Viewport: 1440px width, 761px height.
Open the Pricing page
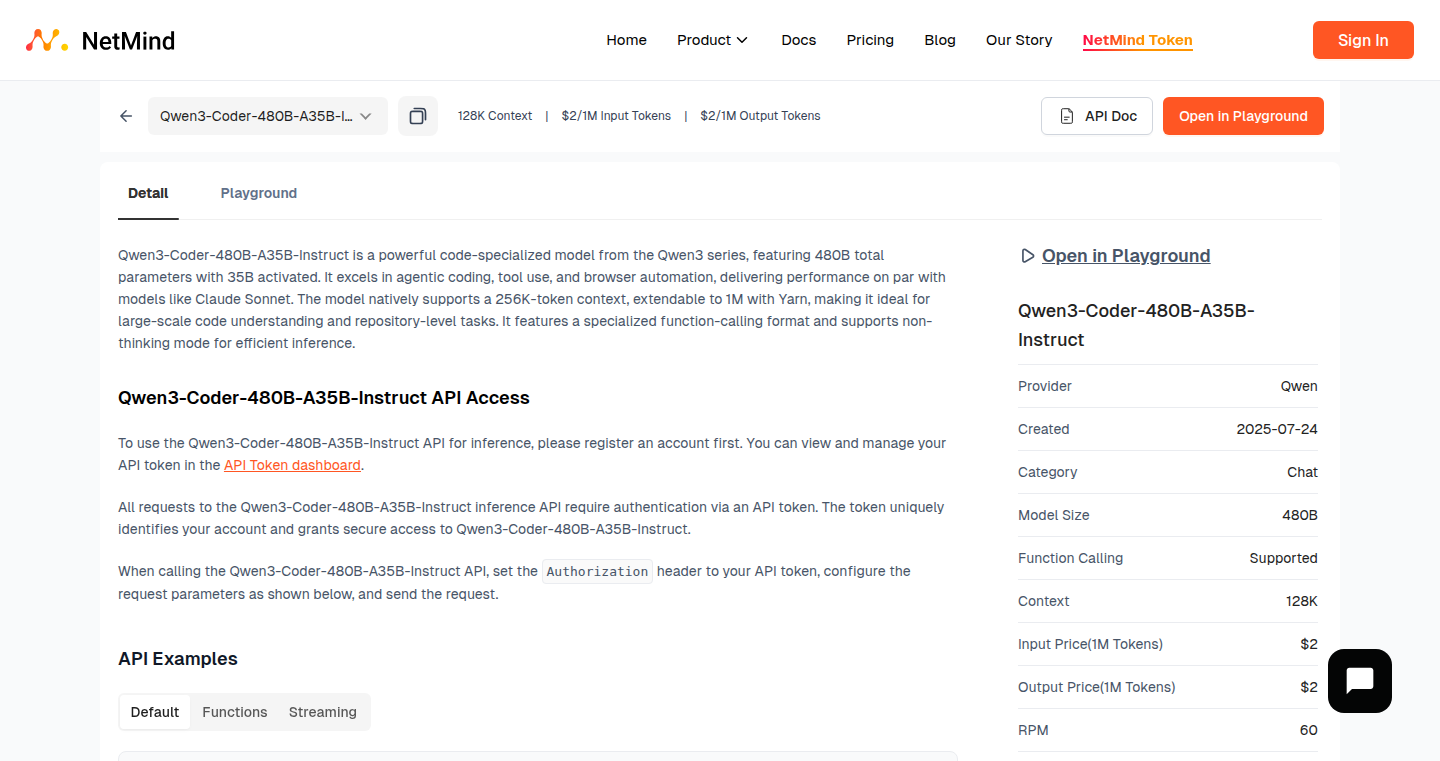point(870,40)
